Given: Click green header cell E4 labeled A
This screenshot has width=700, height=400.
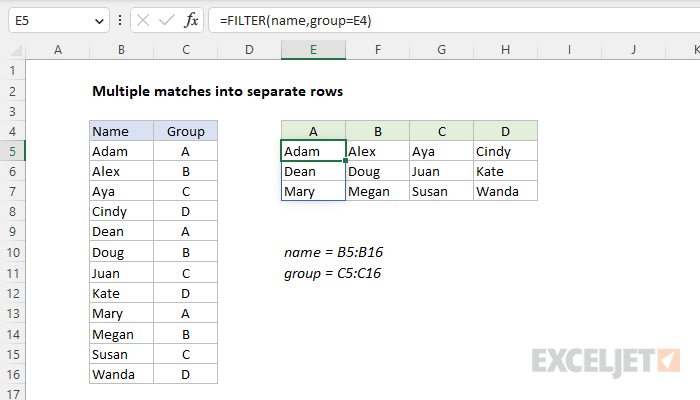Looking at the screenshot, I should point(313,131).
